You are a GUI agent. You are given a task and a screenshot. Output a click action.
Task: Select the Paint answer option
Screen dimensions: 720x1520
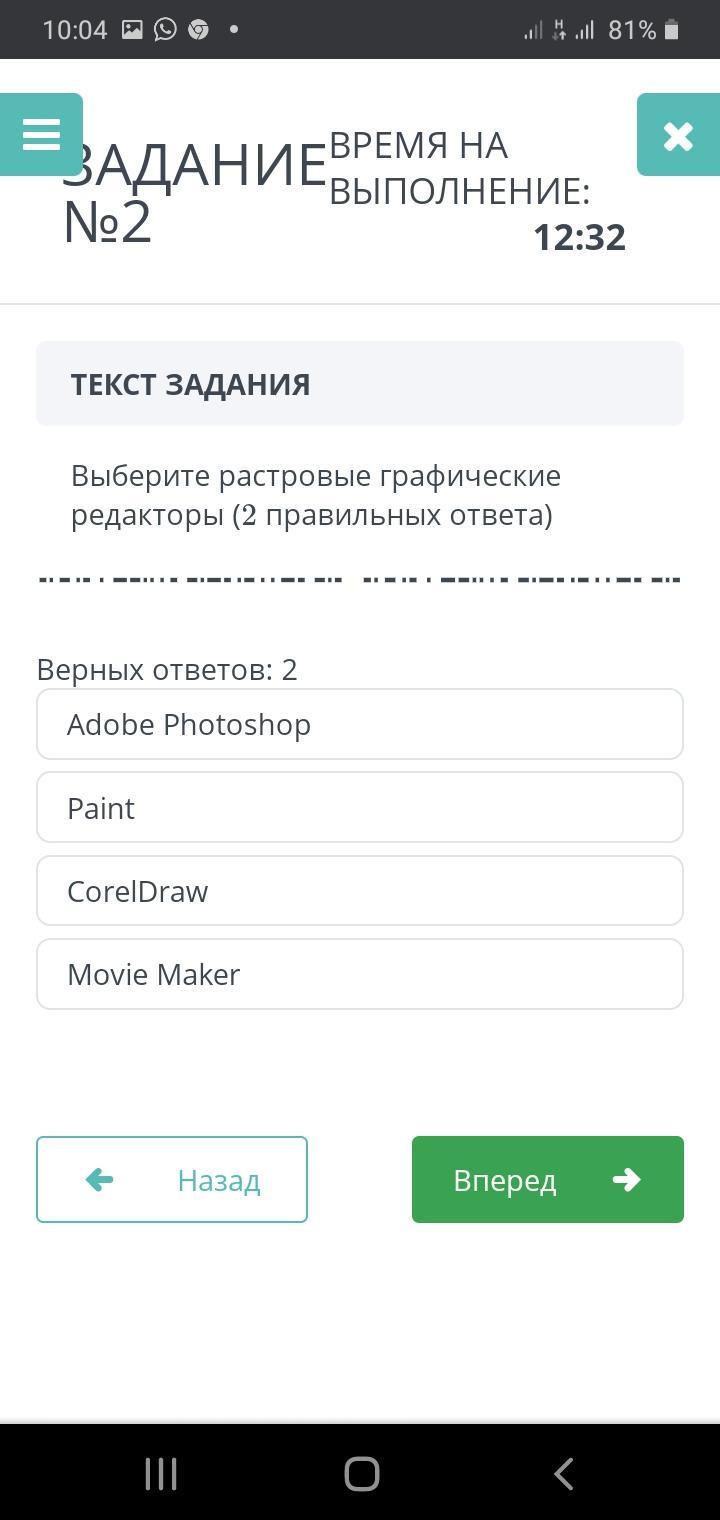point(360,807)
